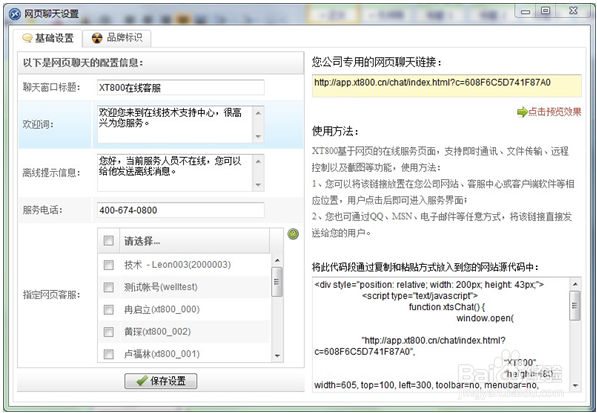Minimize the 网页聊天设置 window

525,11
